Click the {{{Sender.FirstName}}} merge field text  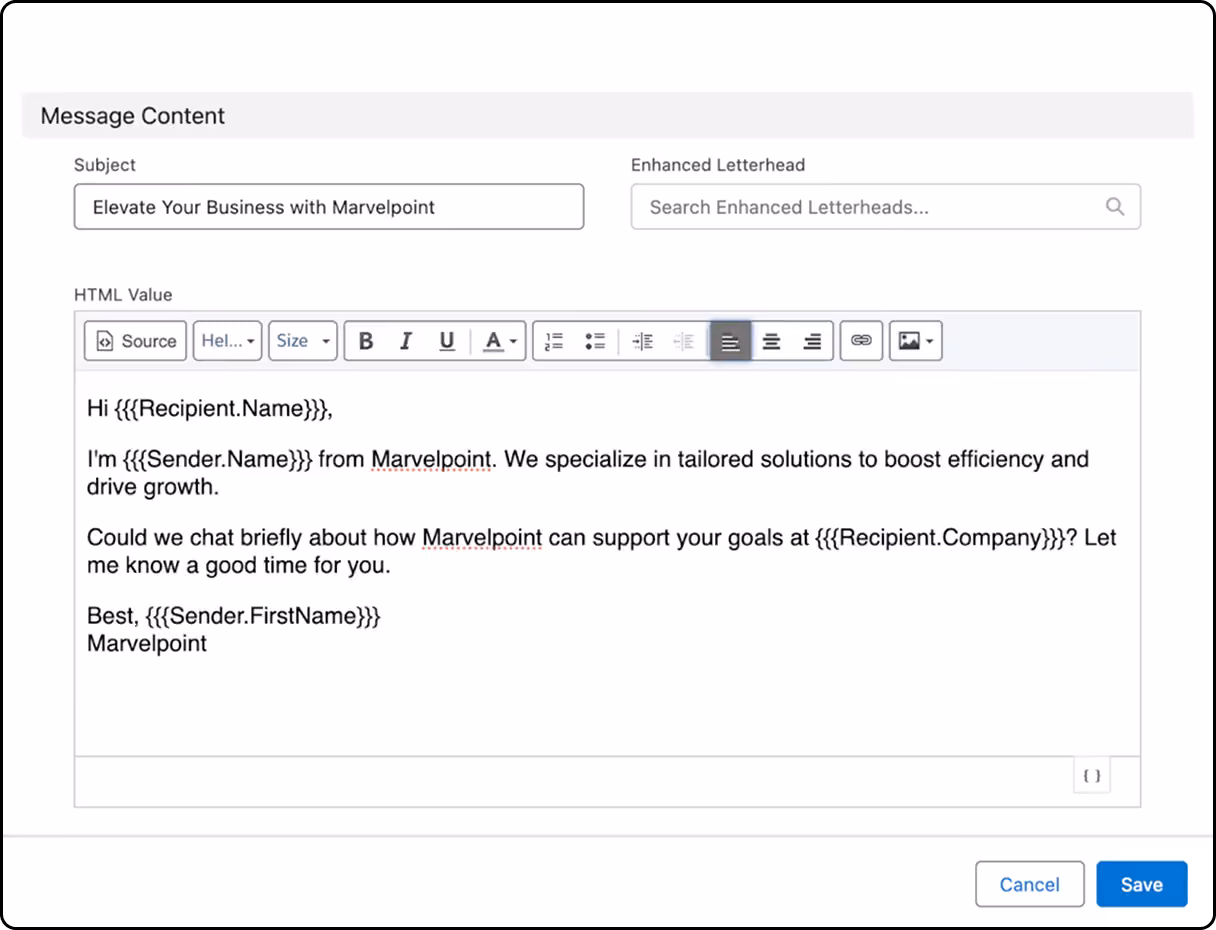(263, 615)
